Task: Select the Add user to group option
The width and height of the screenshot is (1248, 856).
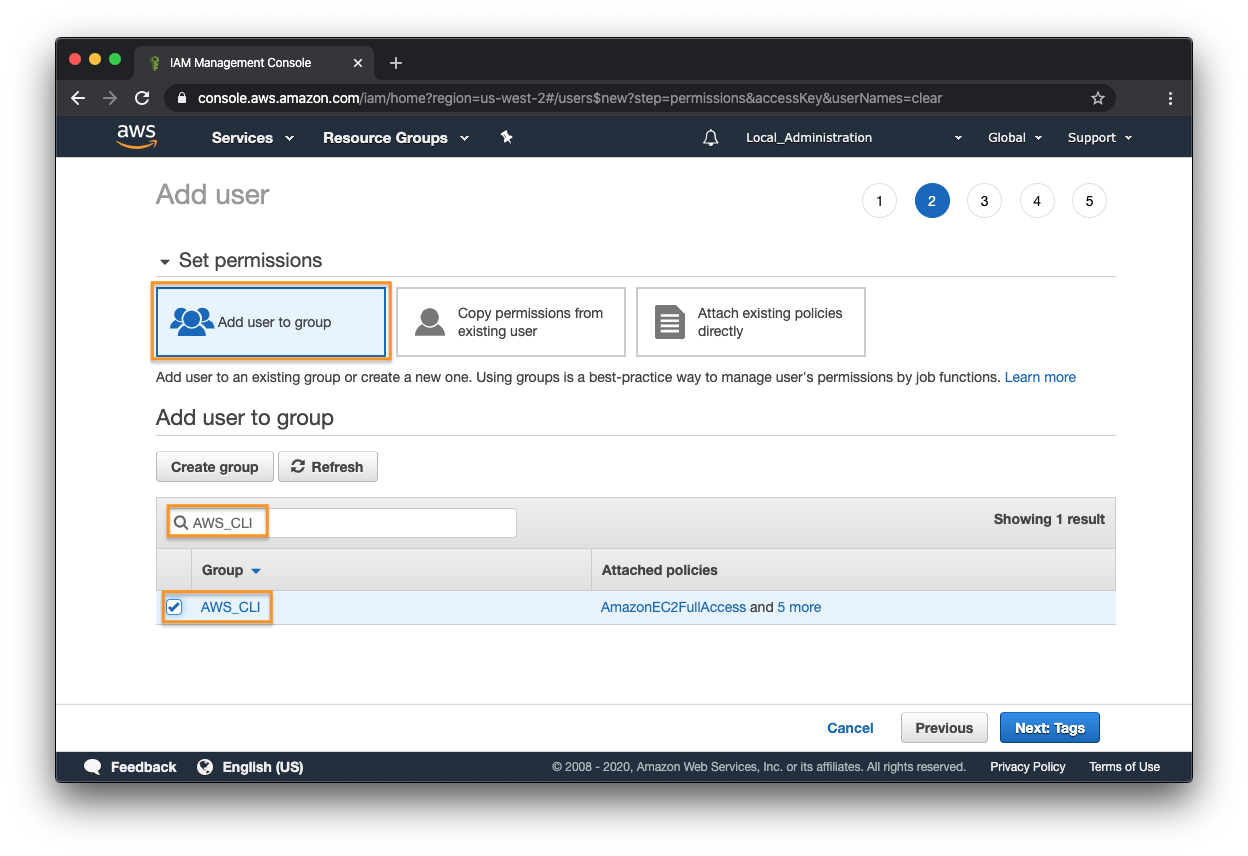Action: [x=271, y=322]
